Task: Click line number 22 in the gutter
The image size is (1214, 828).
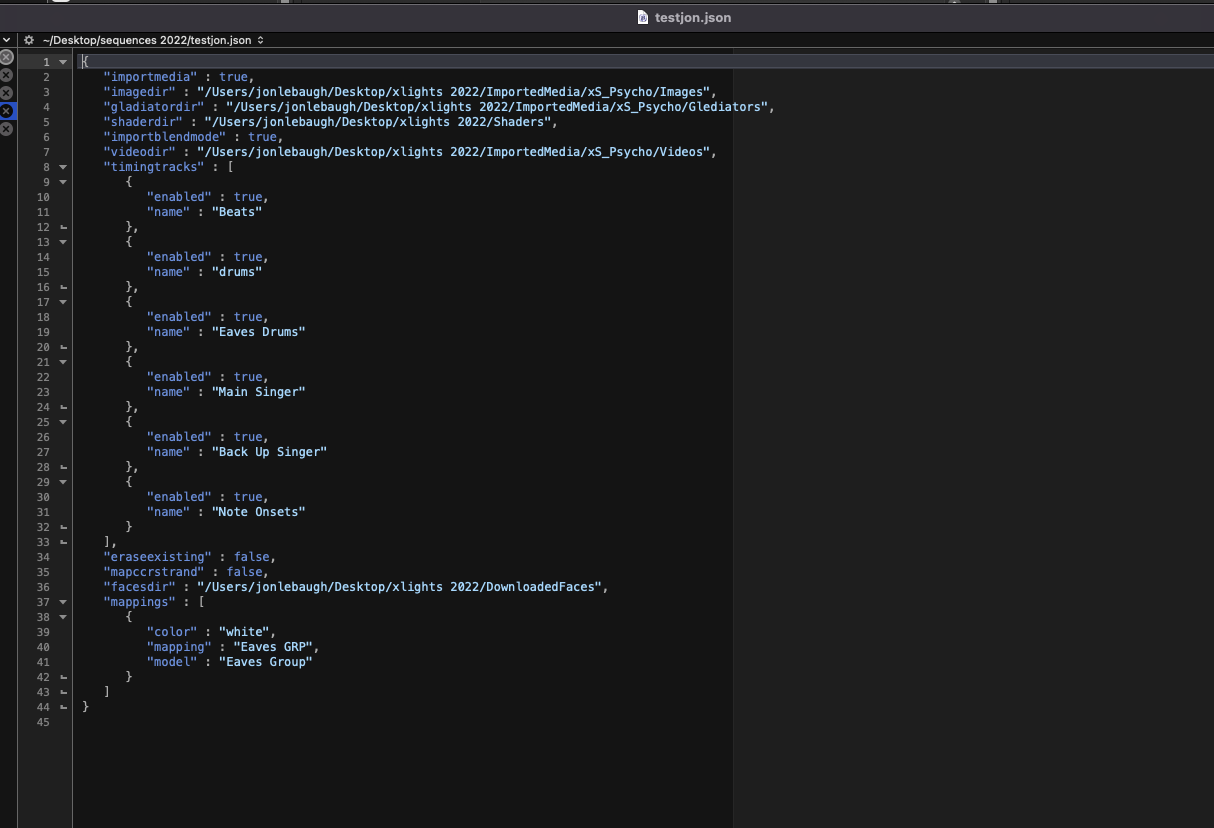Action: pyautogui.click(x=42, y=377)
